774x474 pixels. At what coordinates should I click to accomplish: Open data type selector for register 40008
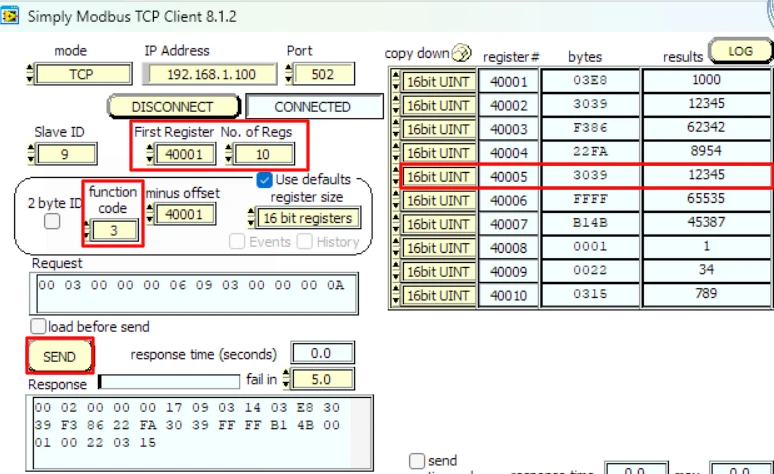point(438,247)
